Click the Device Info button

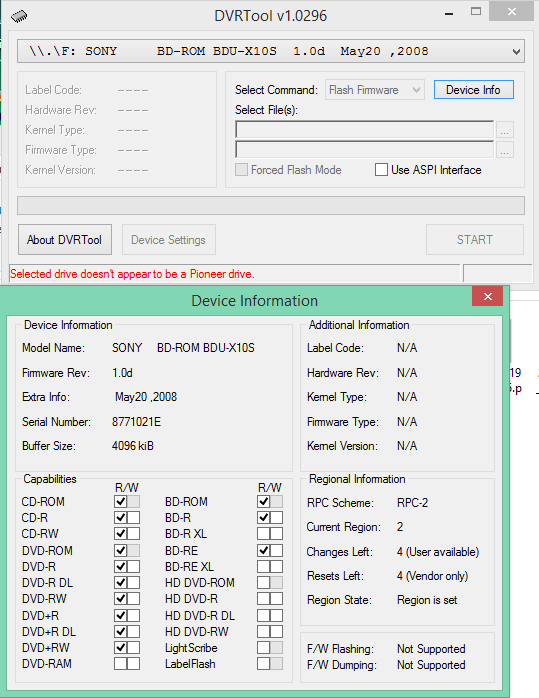point(473,90)
